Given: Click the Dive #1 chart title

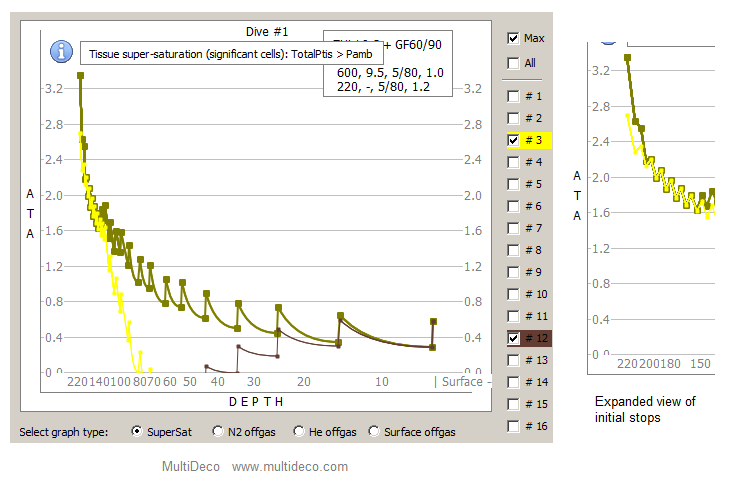Looking at the screenshot, I should 267,32.
